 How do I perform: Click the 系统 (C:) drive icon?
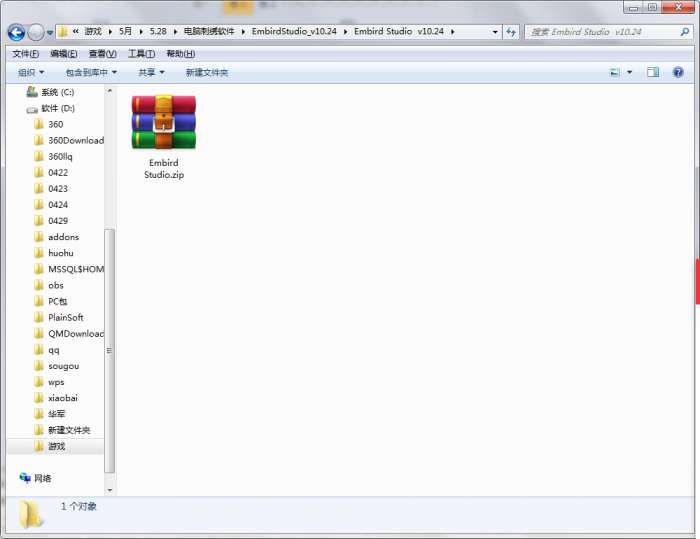coord(32,92)
